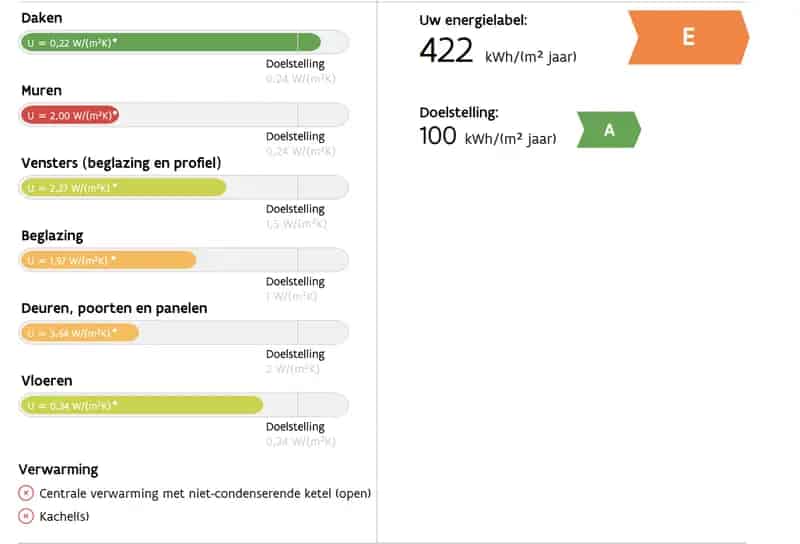Viewport: 800px width, 544px height.
Task: Click the Vloeren yellow-green U-value bar
Action: (142, 405)
